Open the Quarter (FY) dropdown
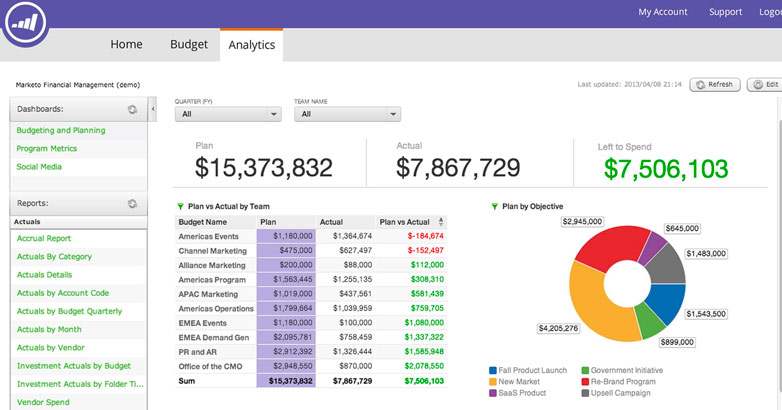The width and height of the screenshot is (782, 410). coord(227,114)
